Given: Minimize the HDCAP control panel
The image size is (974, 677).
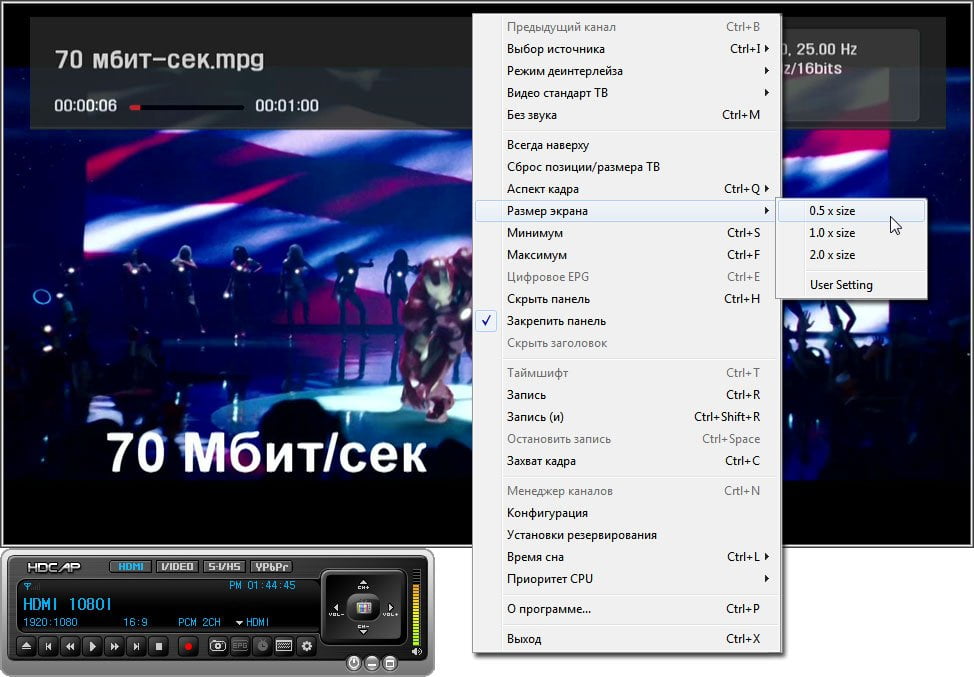Looking at the screenshot, I should click(x=371, y=663).
